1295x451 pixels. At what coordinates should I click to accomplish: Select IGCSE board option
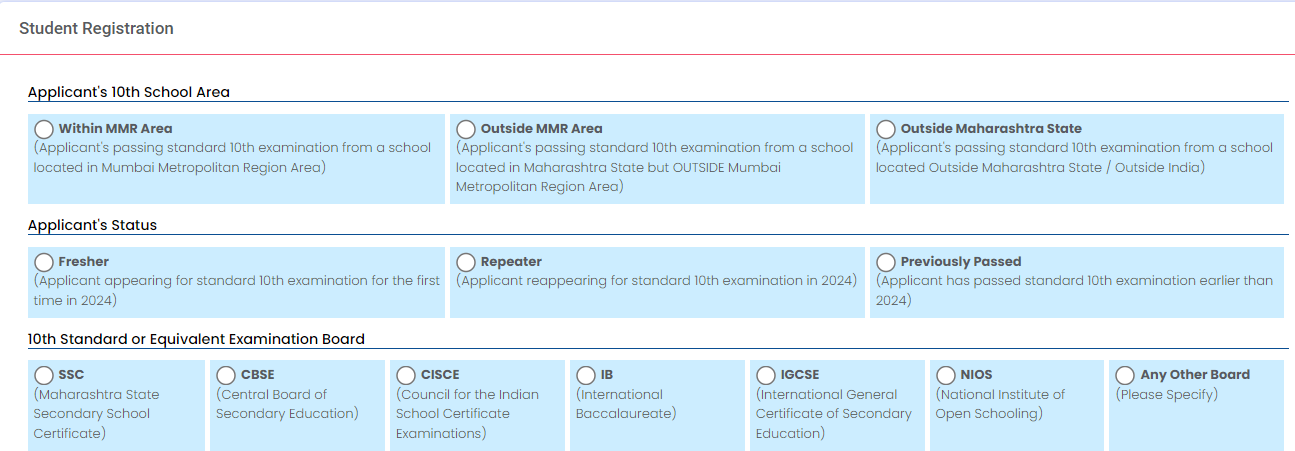(x=766, y=375)
